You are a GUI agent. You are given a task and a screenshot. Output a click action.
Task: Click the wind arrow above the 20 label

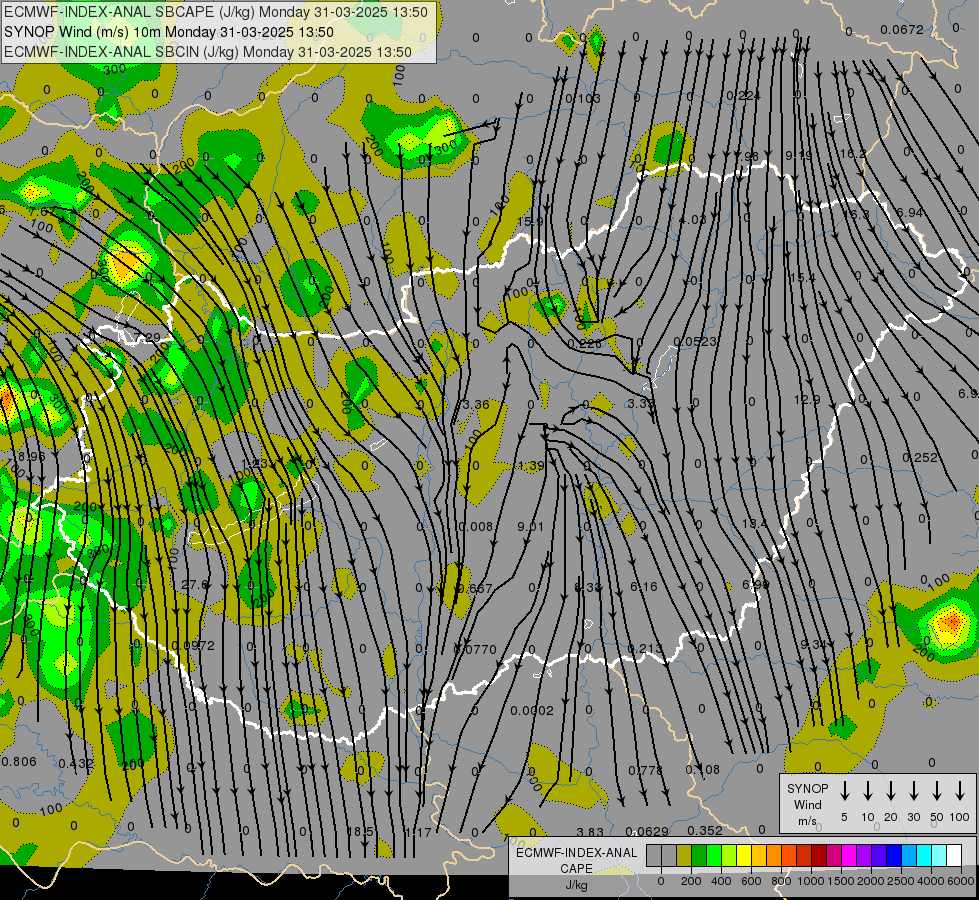(891, 790)
